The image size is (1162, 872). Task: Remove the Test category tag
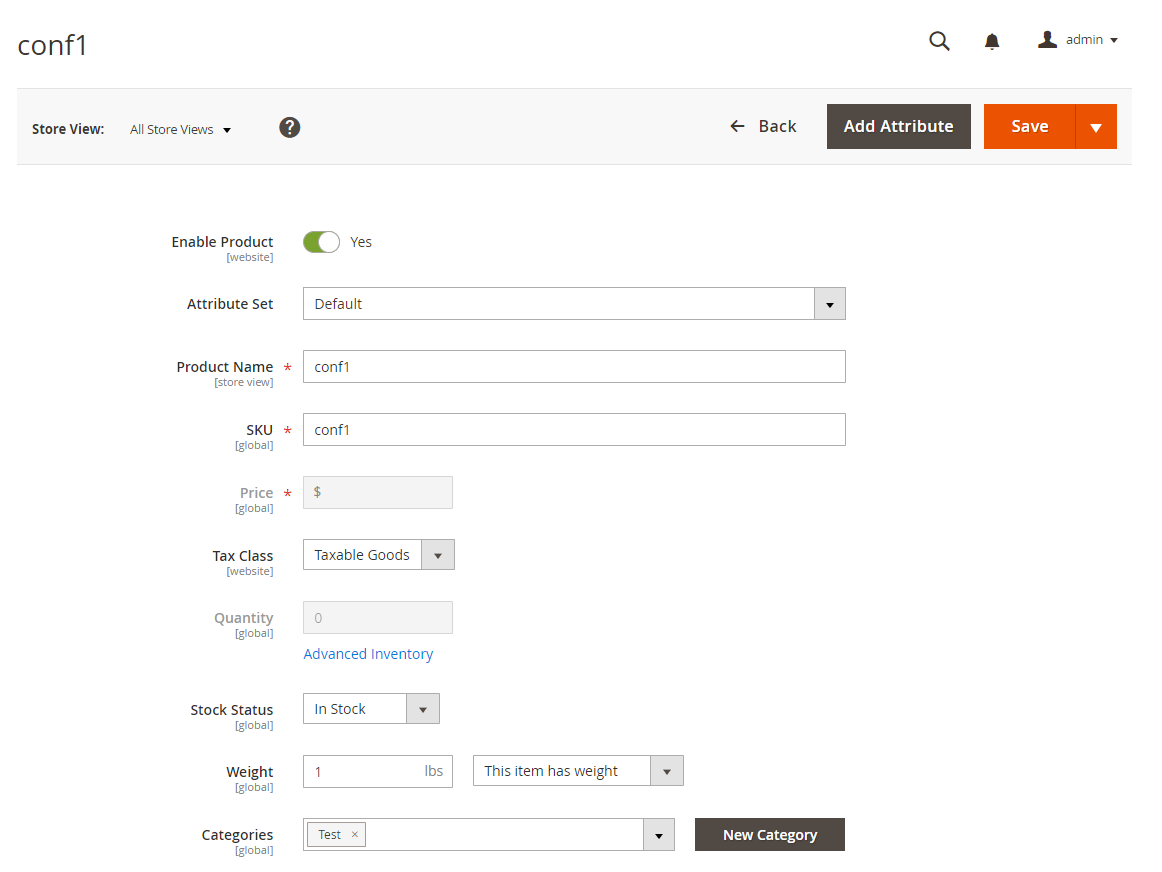(355, 835)
